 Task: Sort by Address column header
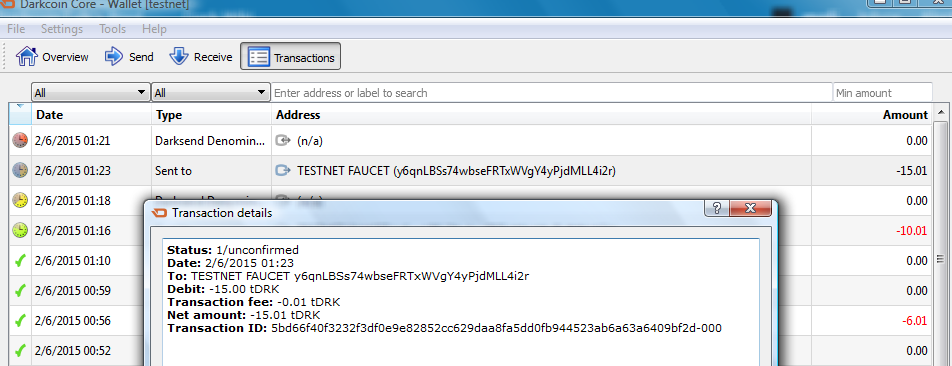pyautogui.click(x=542, y=115)
